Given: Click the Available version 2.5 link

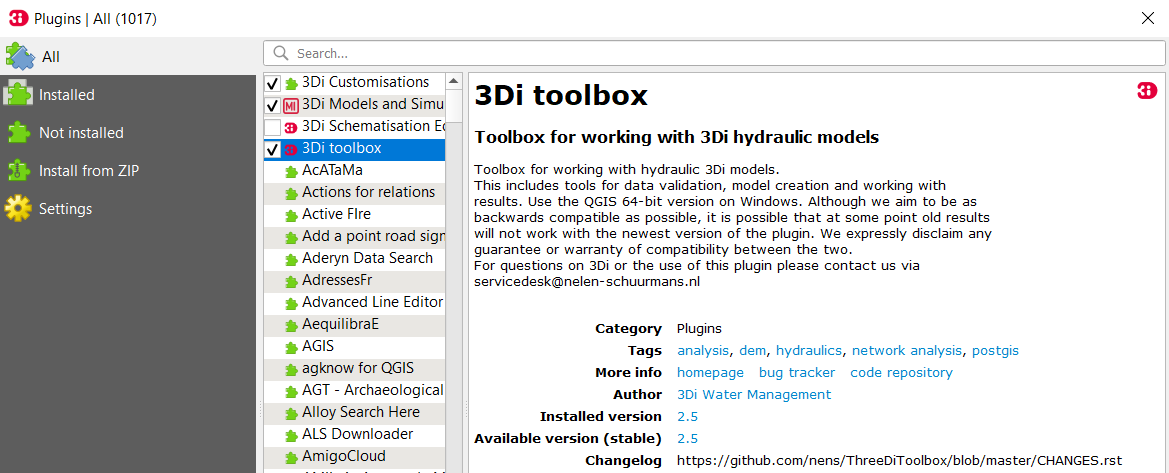Looking at the screenshot, I should (687, 438).
